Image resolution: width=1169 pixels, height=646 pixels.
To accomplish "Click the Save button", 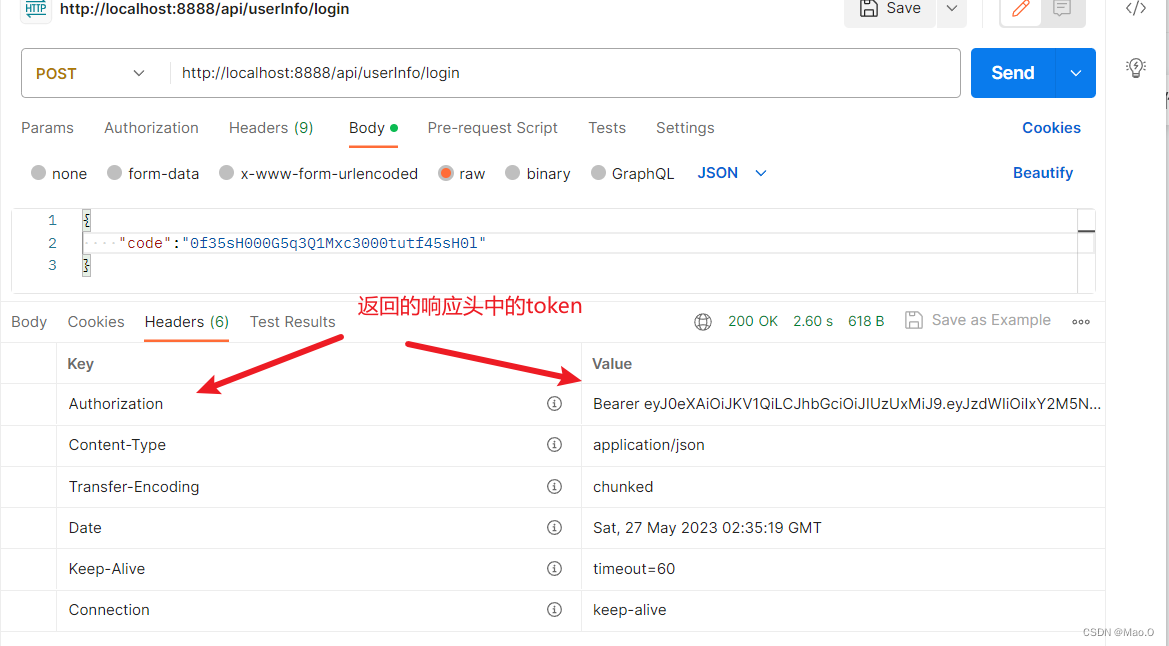I will tap(890, 9).
